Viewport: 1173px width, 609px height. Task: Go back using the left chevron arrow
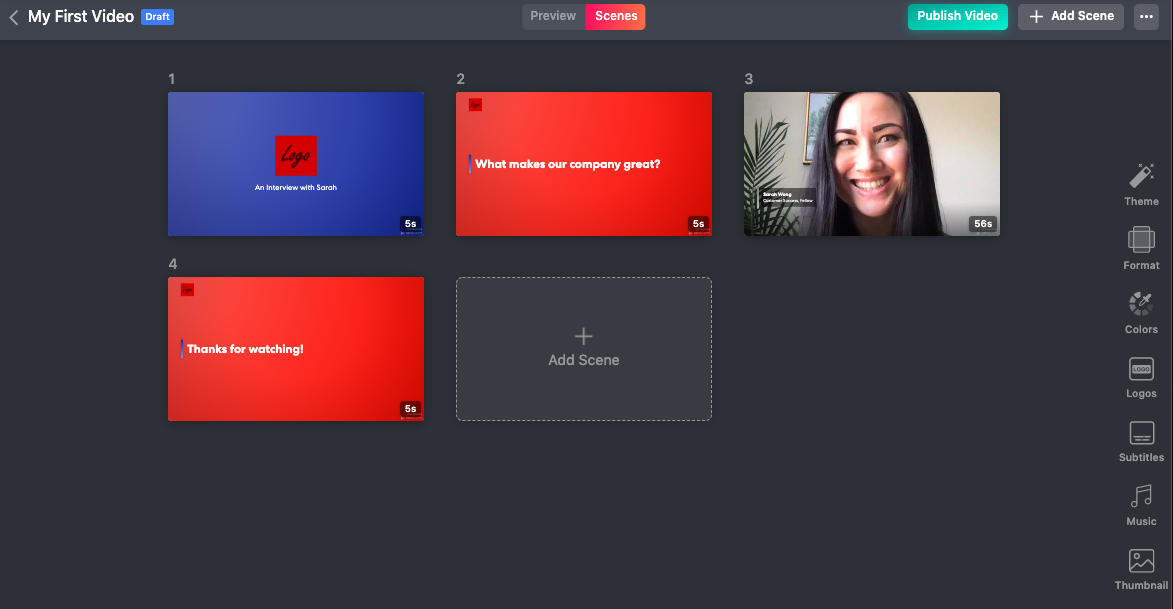point(13,16)
